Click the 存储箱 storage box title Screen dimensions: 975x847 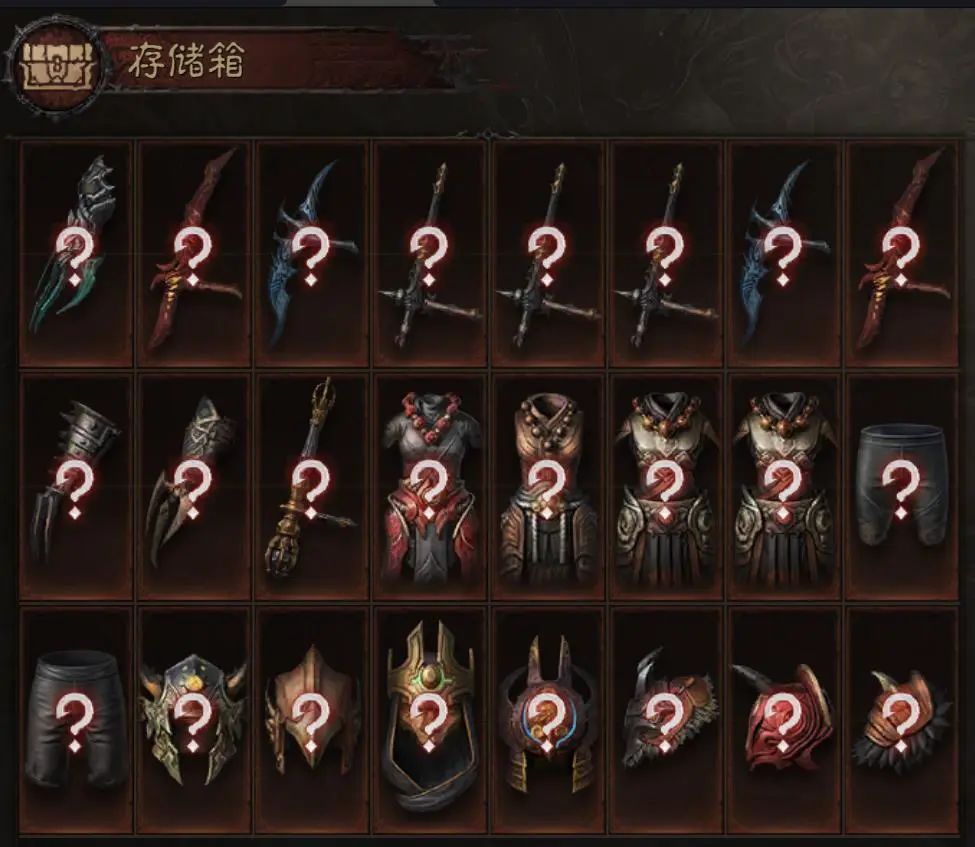pos(185,61)
